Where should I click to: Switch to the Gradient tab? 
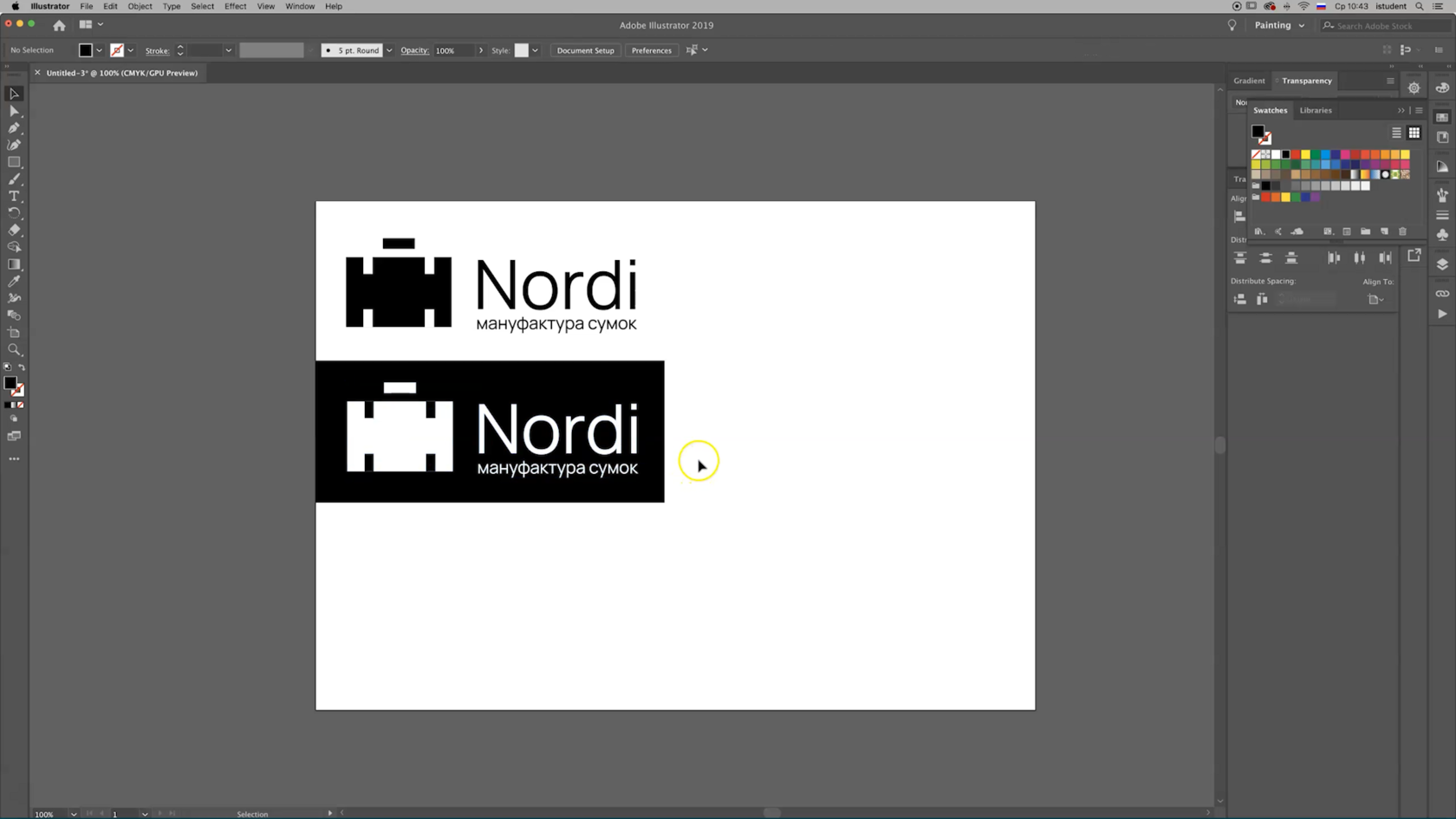[1249, 81]
